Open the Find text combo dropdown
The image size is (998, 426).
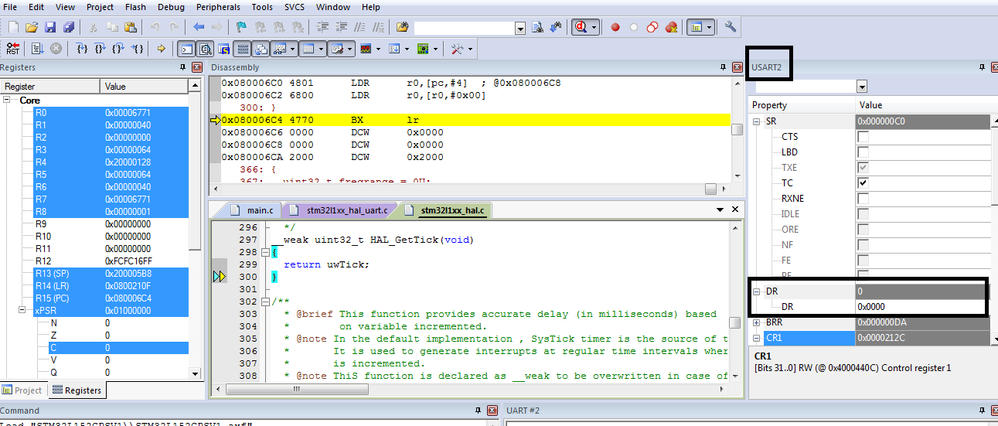tap(520, 28)
